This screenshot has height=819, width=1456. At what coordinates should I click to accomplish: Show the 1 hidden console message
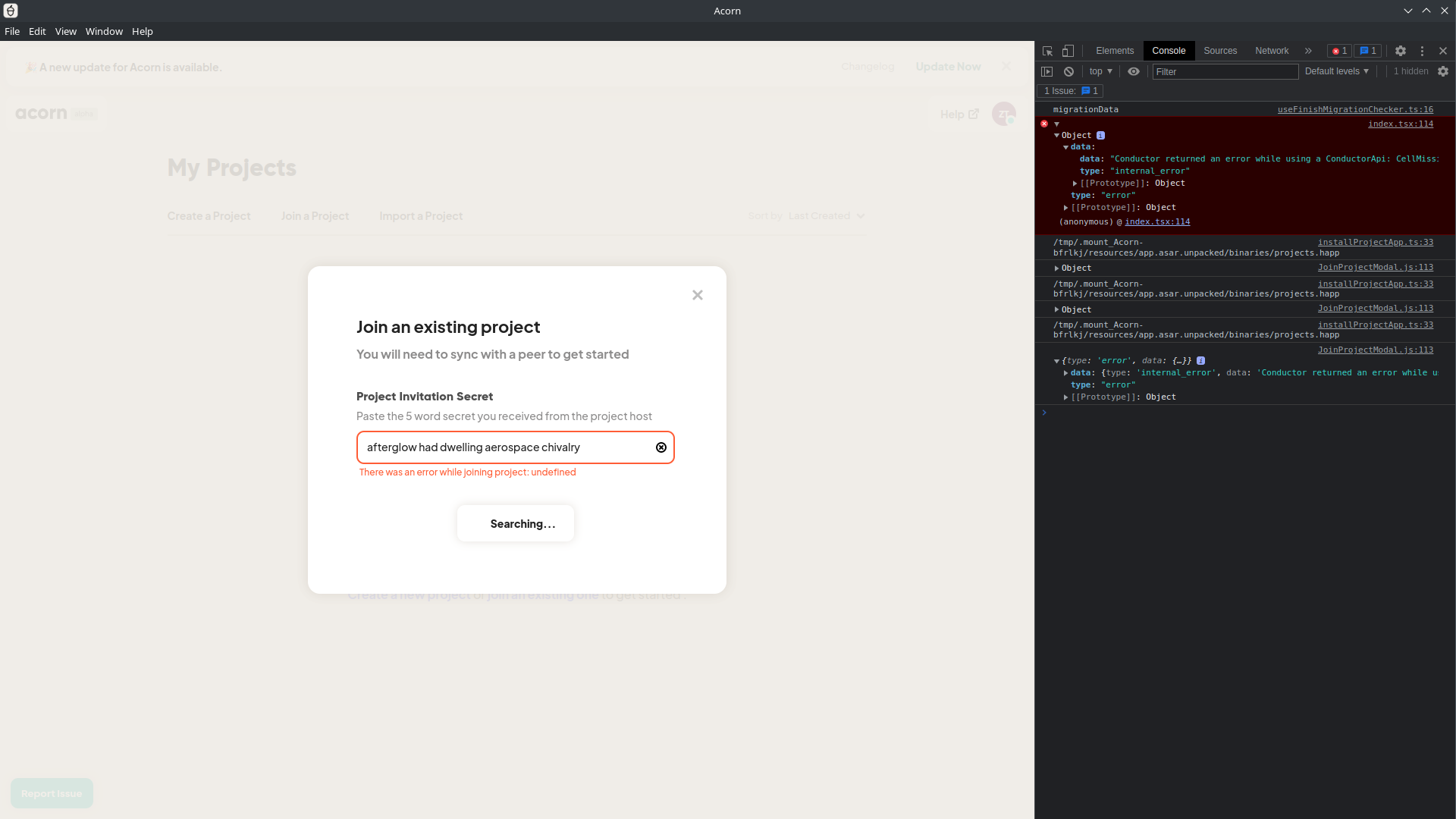(1410, 71)
